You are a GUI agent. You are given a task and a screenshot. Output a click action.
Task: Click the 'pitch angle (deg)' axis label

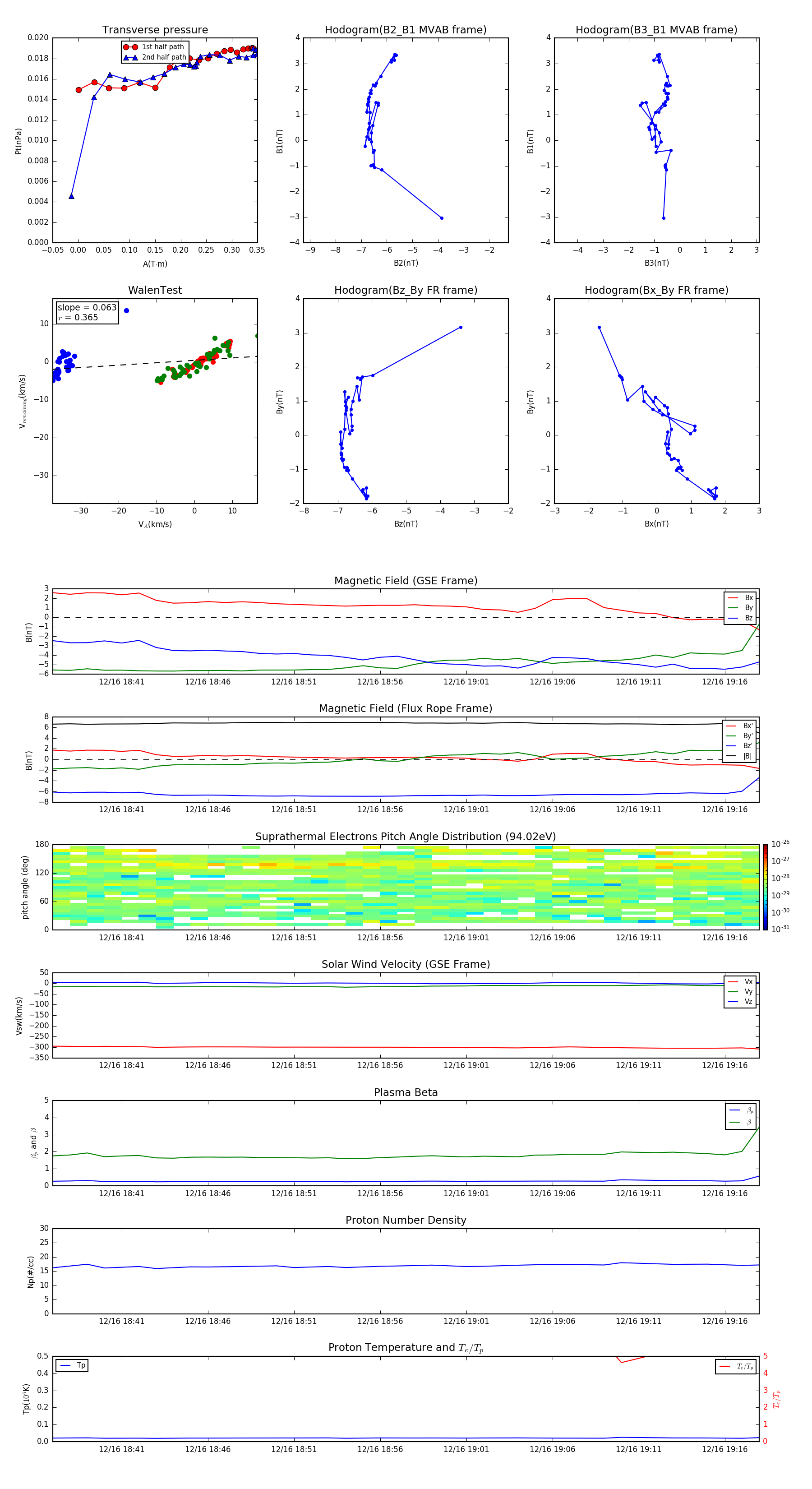coord(25,887)
